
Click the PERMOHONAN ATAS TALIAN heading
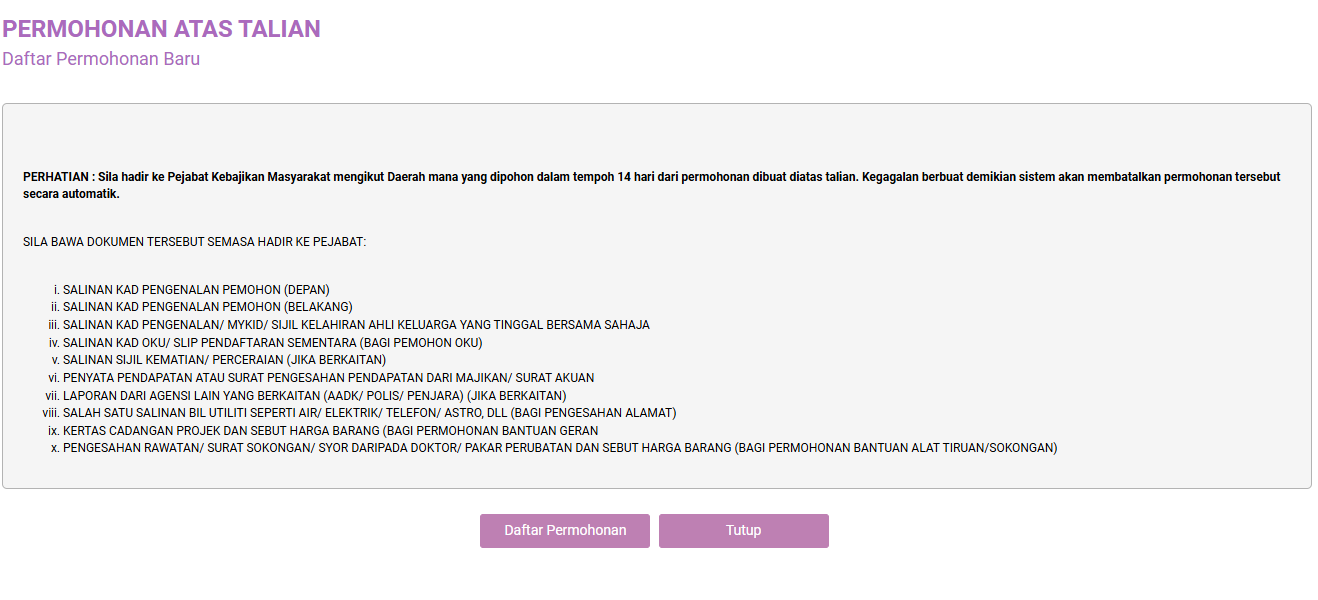[161, 28]
